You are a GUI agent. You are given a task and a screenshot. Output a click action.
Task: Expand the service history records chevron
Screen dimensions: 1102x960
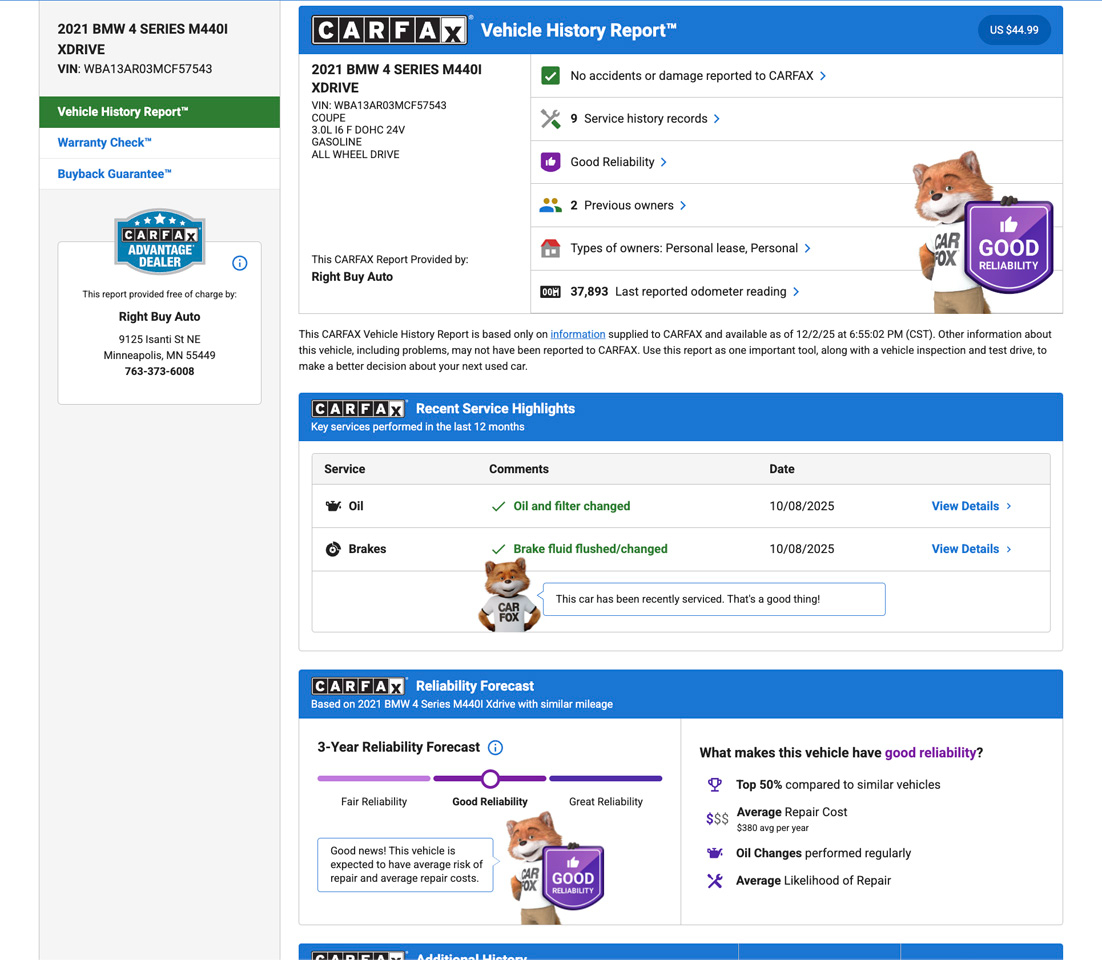pyautogui.click(x=717, y=119)
